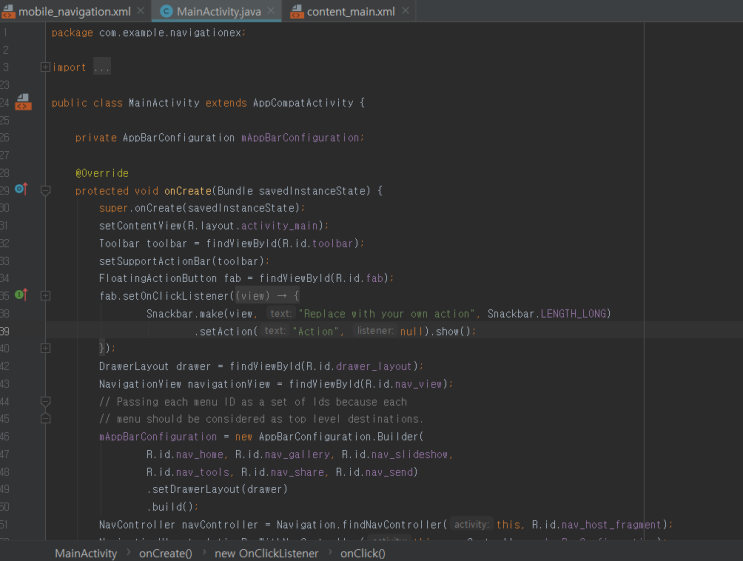Click R.id.nav_tools identifier
The width and height of the screenshot is (743, 561).
click(x=187, y=472)
